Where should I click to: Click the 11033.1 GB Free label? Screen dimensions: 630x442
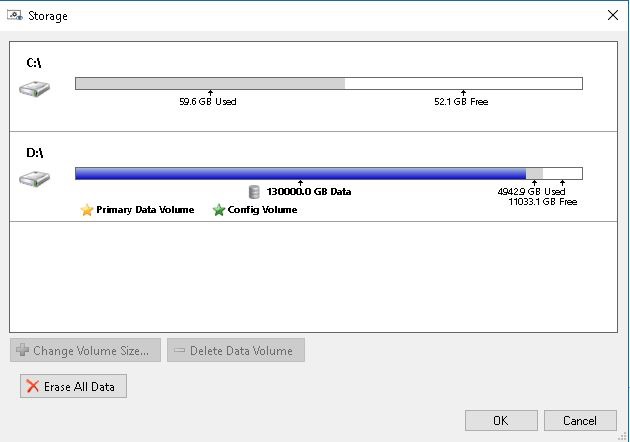543,202
